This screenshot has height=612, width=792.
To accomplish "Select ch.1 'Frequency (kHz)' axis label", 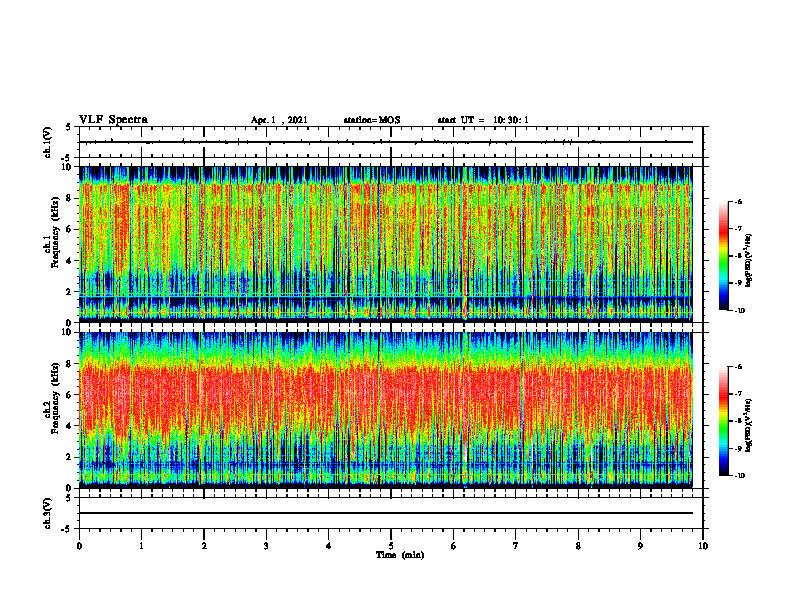I will click(x=55, y=231).
